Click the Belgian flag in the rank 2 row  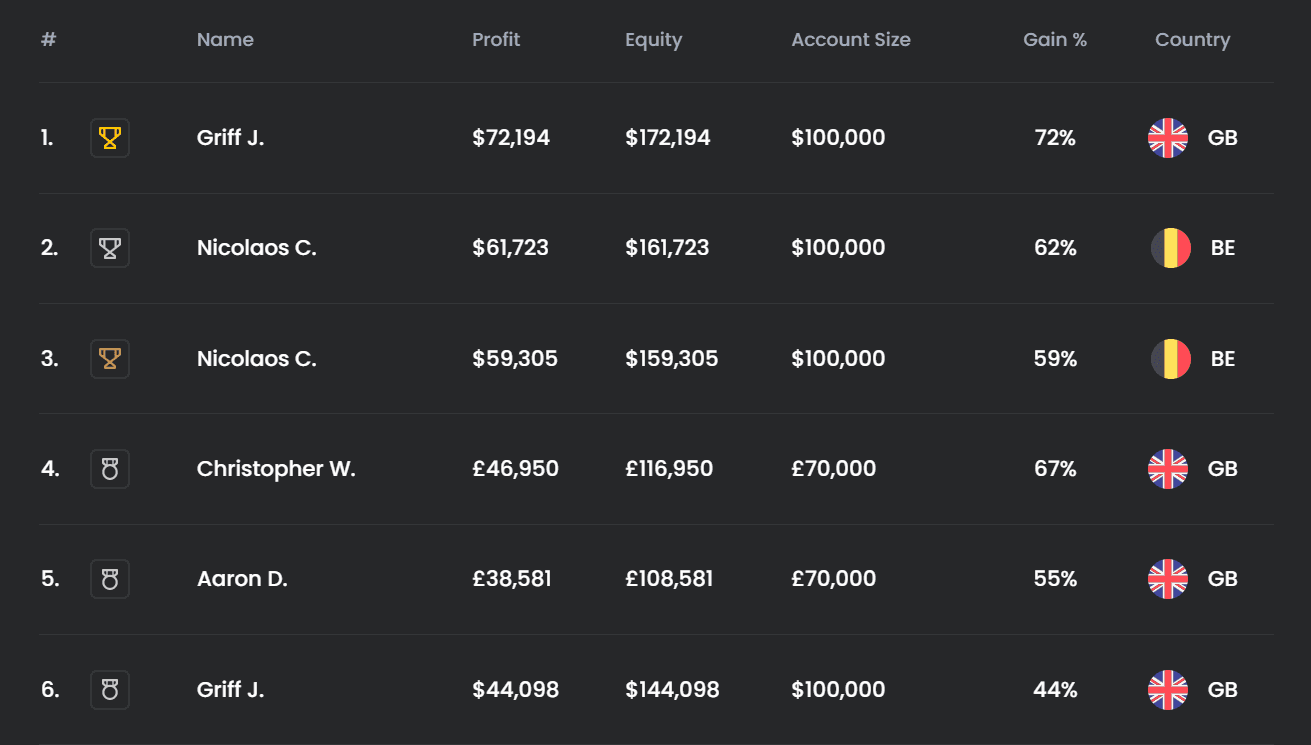point(1170,248)
